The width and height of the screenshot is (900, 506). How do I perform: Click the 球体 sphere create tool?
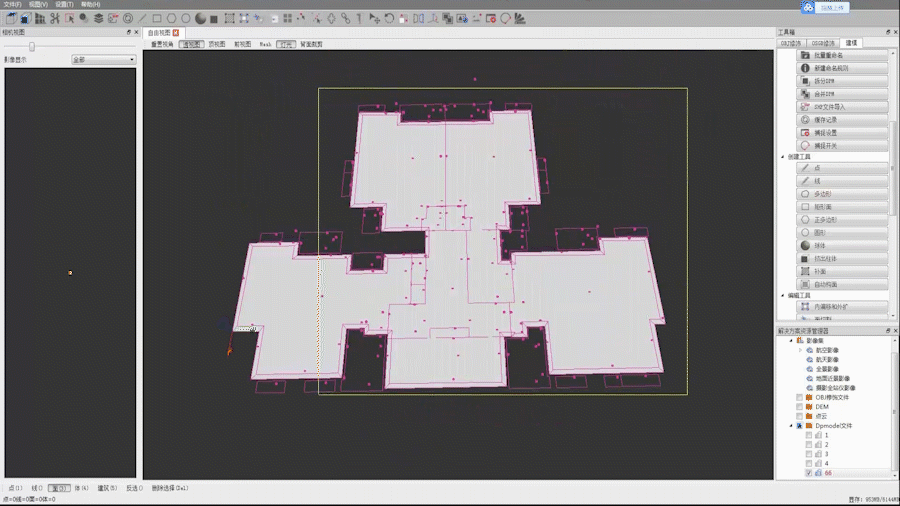pyautogui.click(x=842, y=246)
